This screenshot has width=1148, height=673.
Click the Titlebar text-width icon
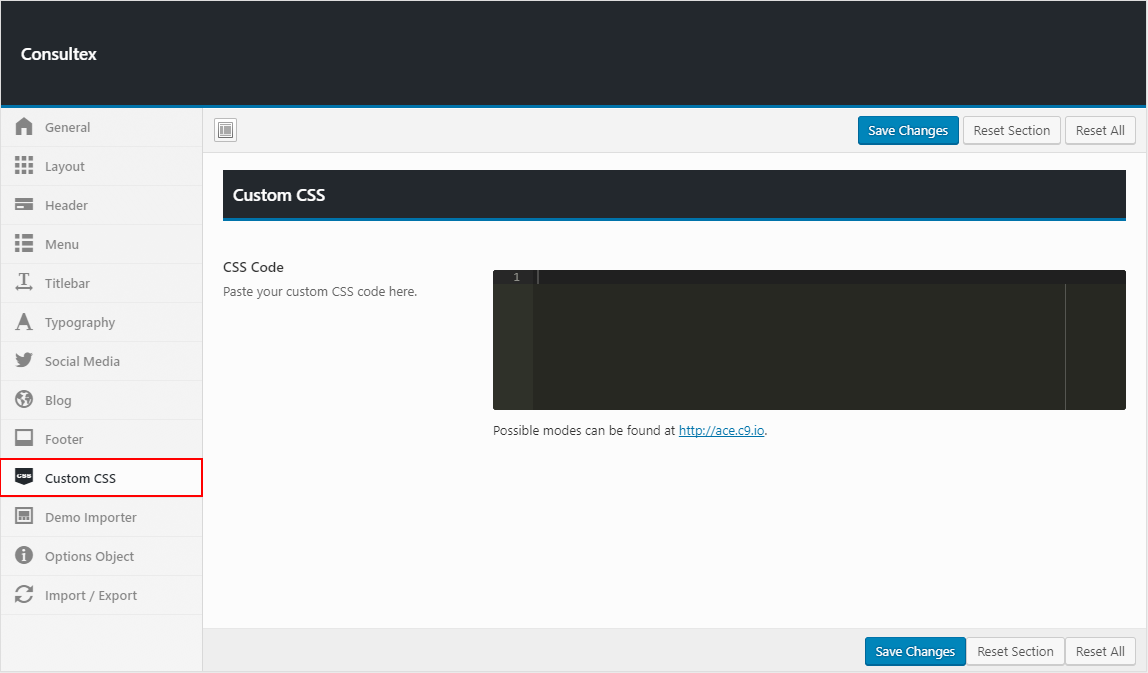tap(25, 283)
